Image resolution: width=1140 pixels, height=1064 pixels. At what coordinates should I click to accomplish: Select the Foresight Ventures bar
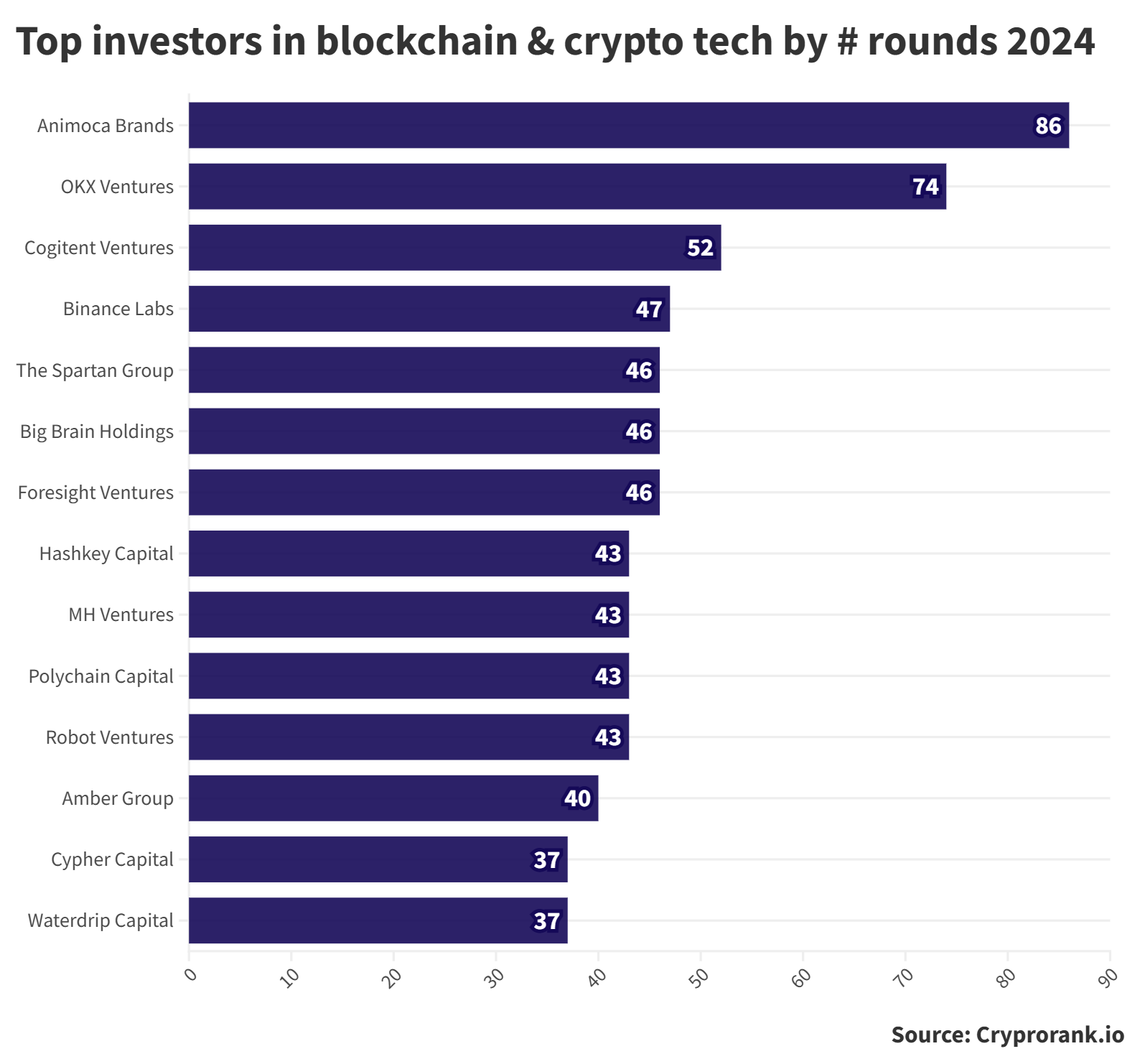[424, 493]
